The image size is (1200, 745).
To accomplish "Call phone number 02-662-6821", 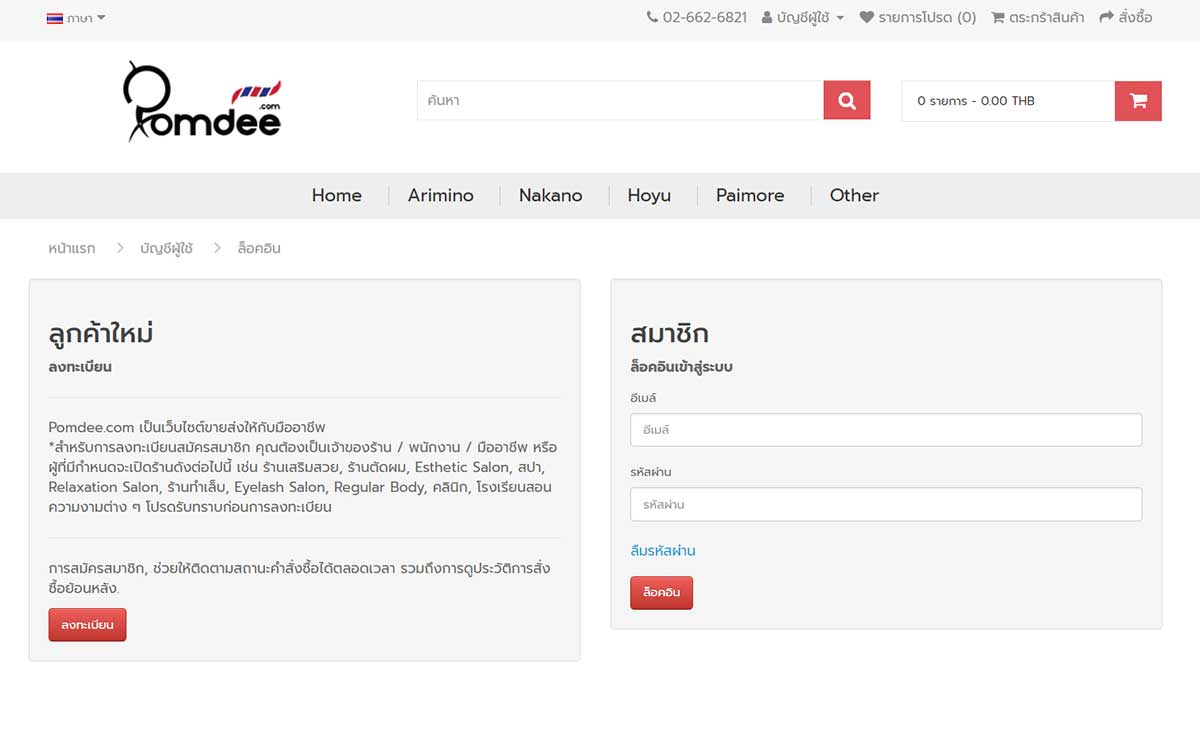I will coord(697,17).
